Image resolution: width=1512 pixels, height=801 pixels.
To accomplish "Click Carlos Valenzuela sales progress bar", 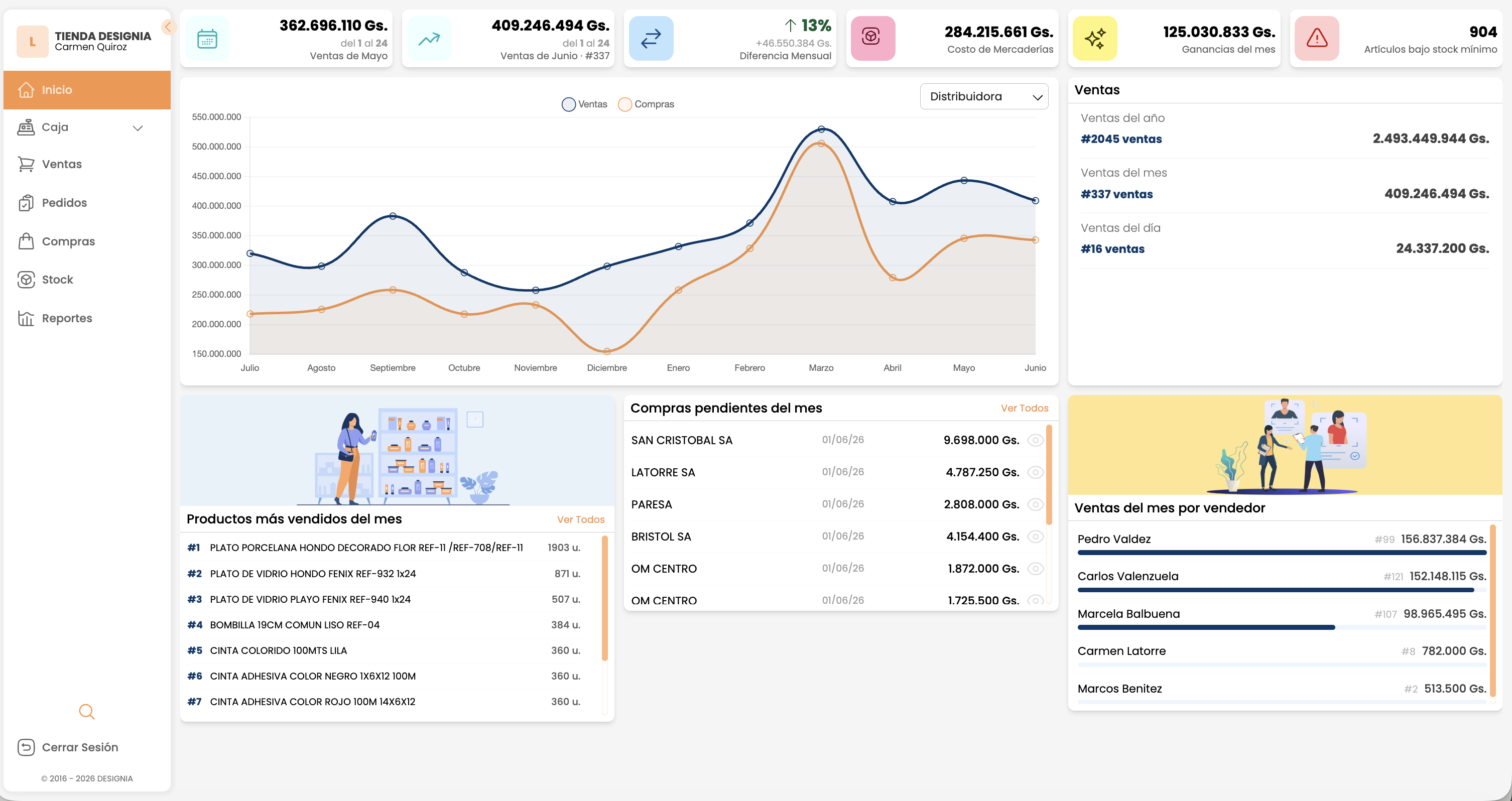I will 1282,590.
